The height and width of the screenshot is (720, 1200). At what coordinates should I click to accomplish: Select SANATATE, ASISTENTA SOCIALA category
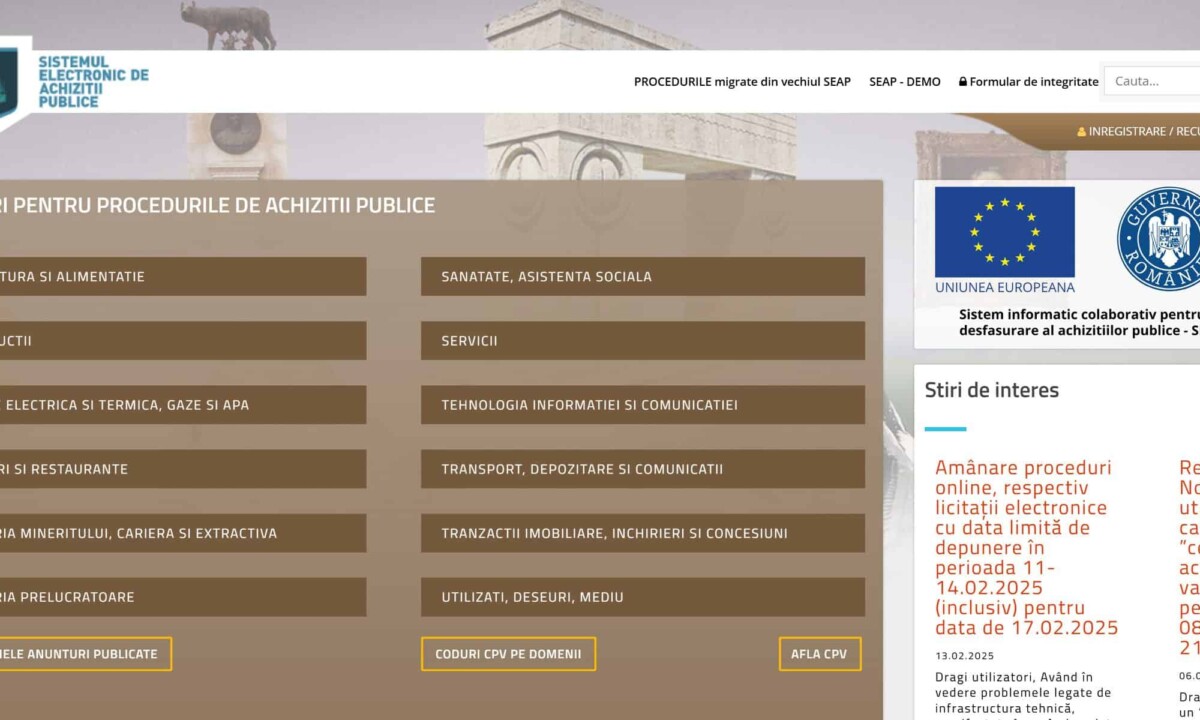coord(642,277)
